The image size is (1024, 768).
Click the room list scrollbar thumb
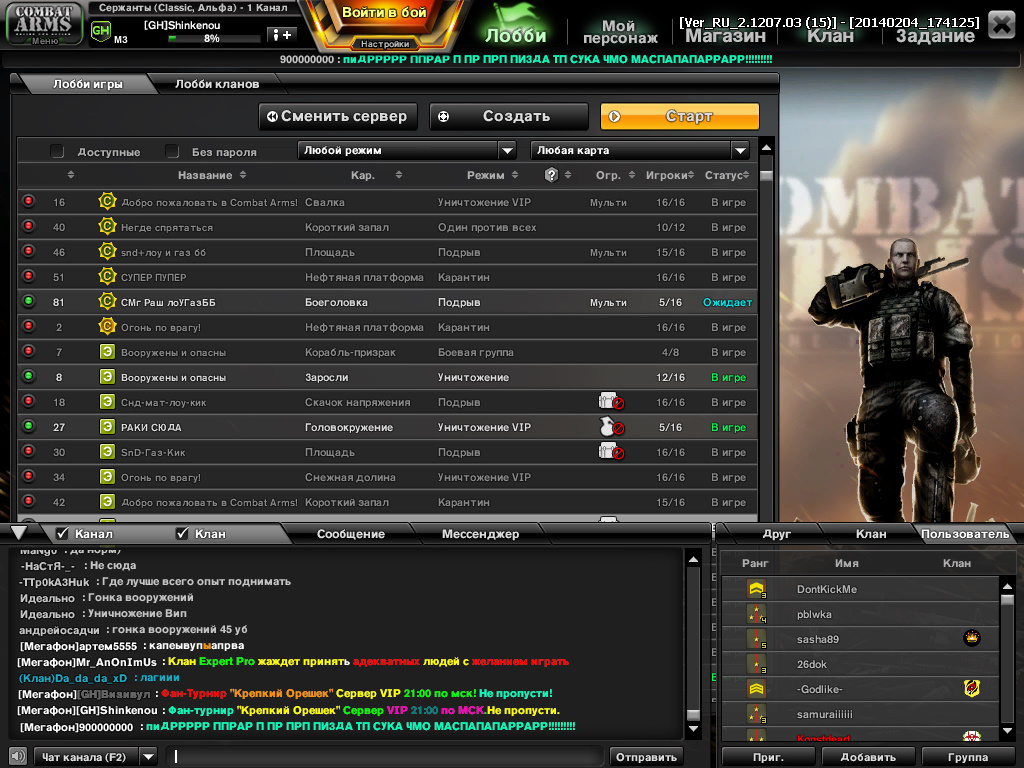tap(766, 174)
